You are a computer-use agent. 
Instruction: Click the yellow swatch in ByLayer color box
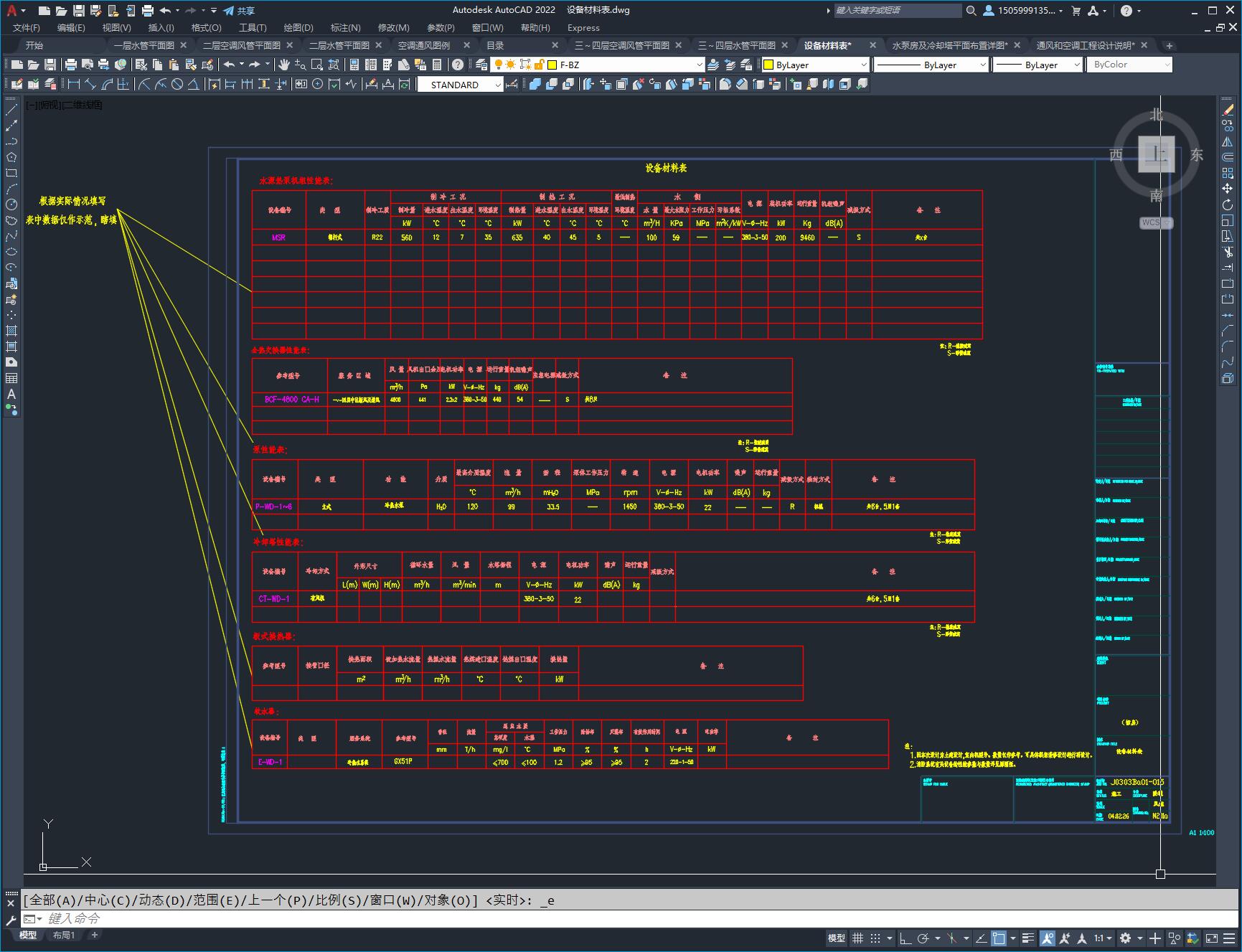pos(769,65)
